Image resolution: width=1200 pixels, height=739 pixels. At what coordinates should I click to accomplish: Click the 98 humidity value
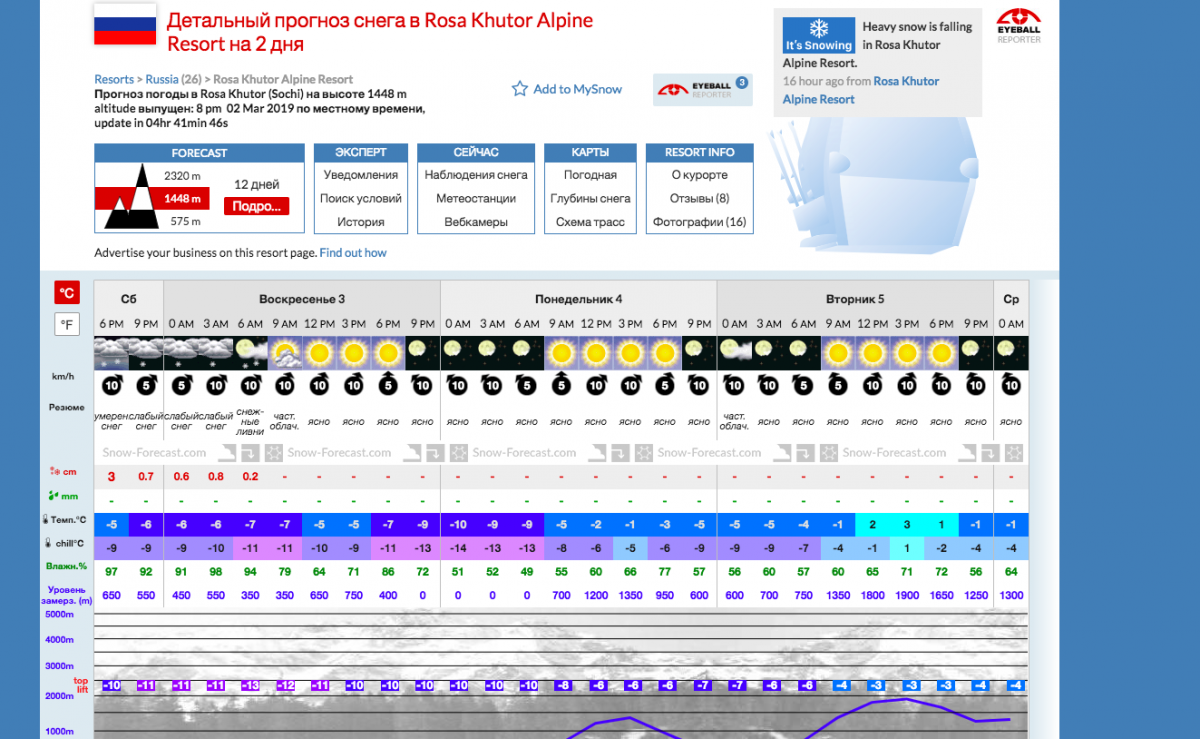pyautogui.click(x=215, y=571)
